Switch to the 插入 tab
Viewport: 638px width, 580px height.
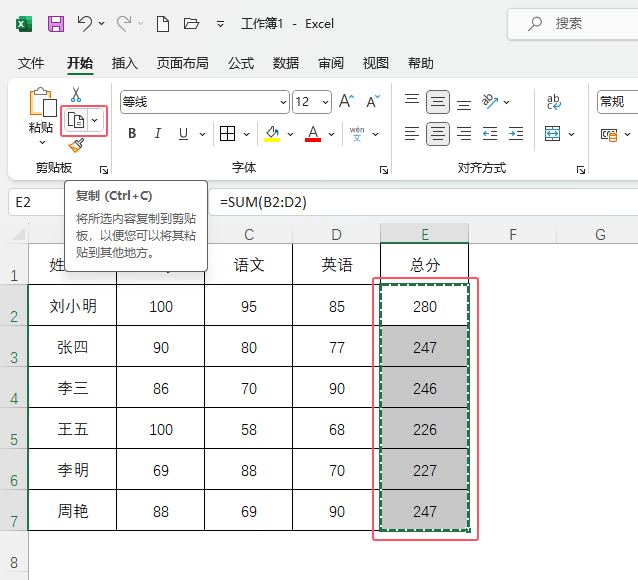tap(125, 63)
